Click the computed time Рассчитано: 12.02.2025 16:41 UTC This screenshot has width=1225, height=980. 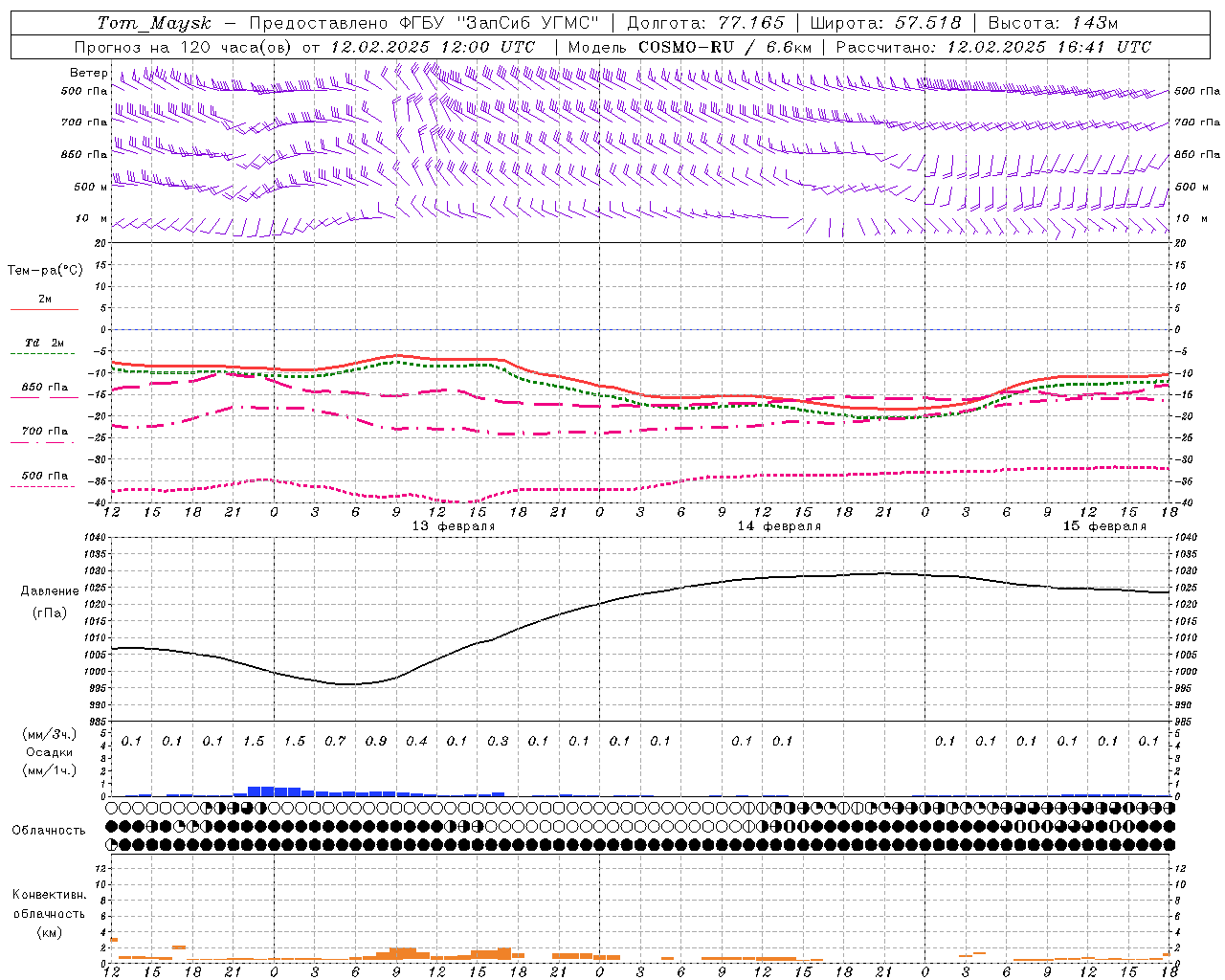tap(993, 47)
